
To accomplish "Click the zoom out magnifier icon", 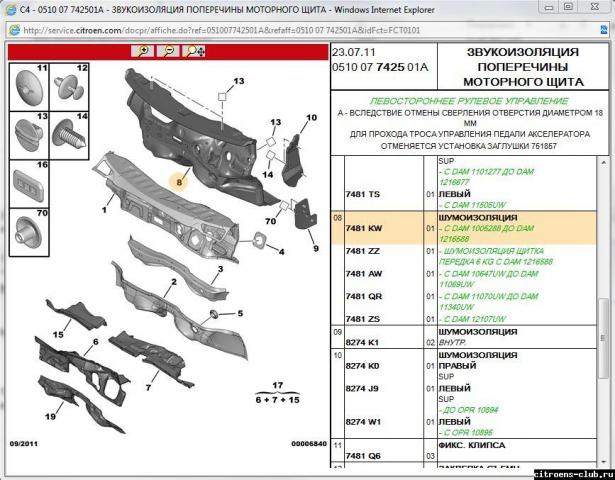I will (x=168, y=51).
